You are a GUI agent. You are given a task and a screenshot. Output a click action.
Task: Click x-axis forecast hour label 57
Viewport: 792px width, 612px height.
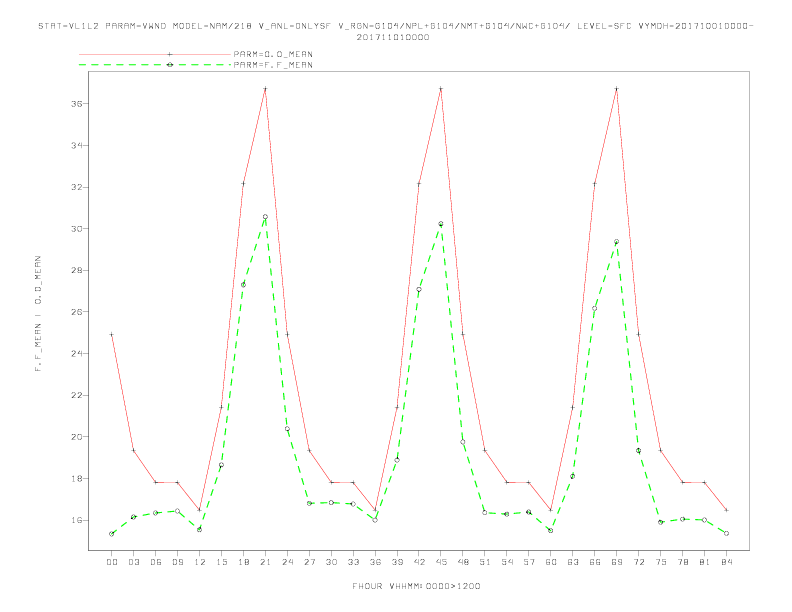[x=529, y=562]
